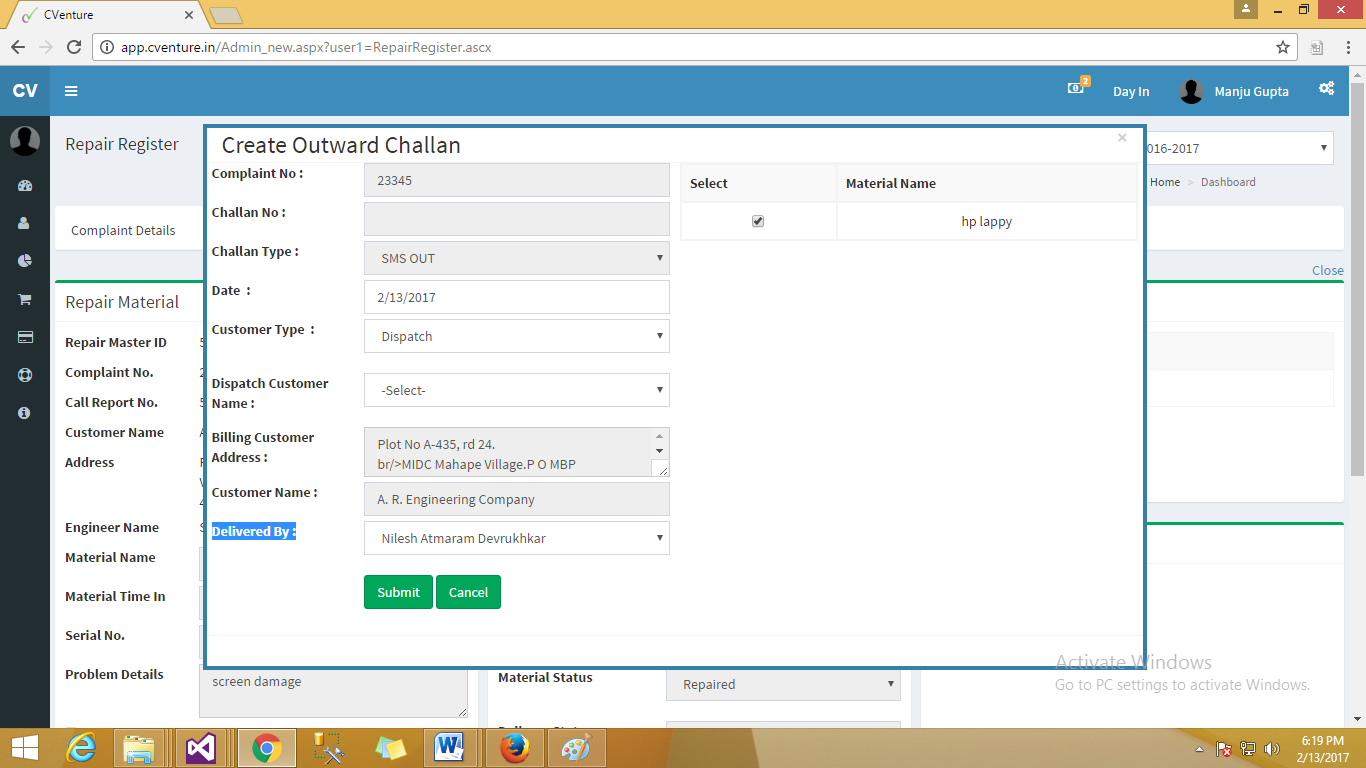Click the Problem Details screen damage textarea
The width and height of the screenshot is (1366, 768).
coord(333,692)
